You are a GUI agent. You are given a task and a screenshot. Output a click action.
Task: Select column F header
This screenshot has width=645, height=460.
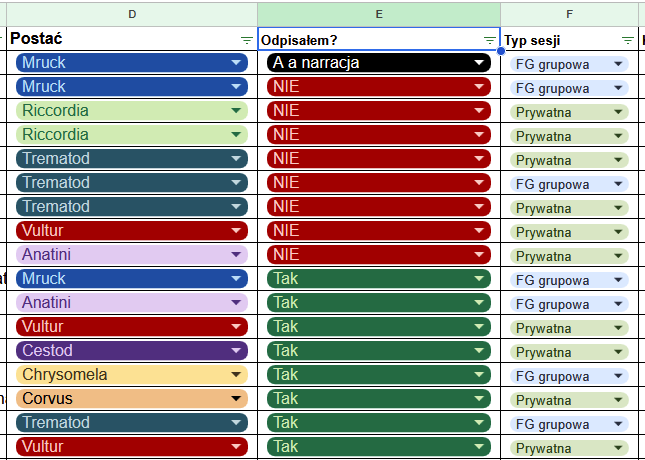click(569, 13)
